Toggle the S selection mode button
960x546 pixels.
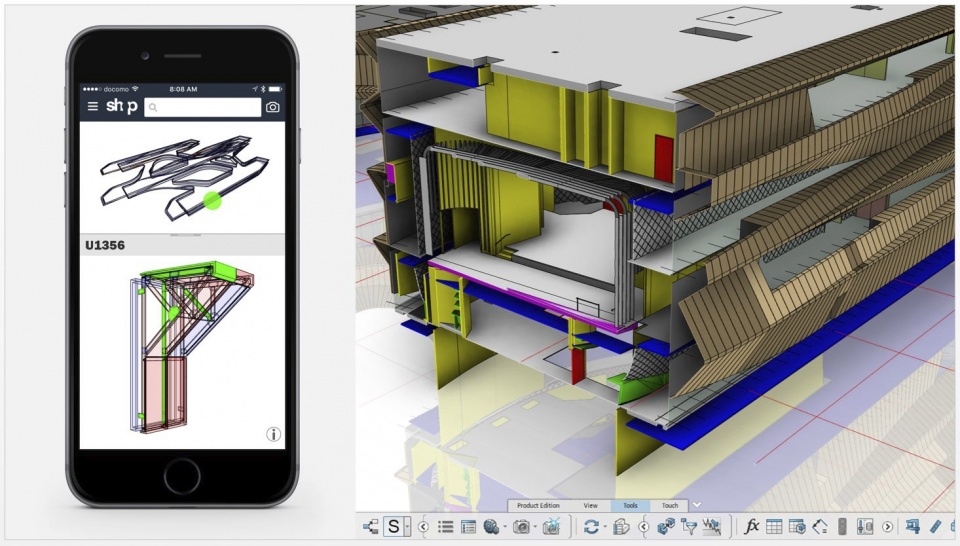[394, 526]
